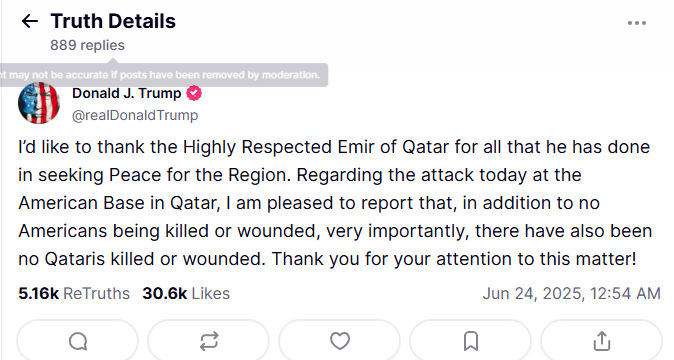The width and height of the screenshot is (674, 360).
Task: Click the reply speech bubble button
Action: (x=78, y=342)
